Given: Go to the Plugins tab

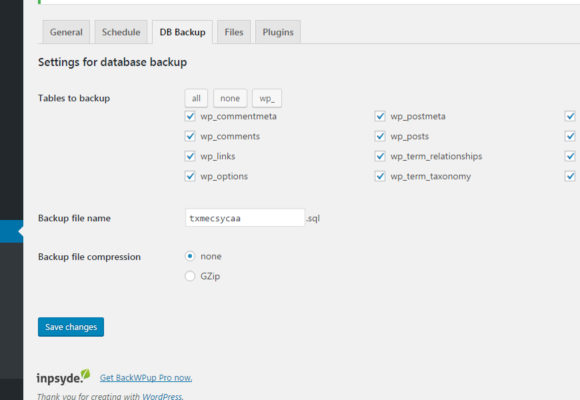Looking at the screenshot, I should tap(278, 32).
